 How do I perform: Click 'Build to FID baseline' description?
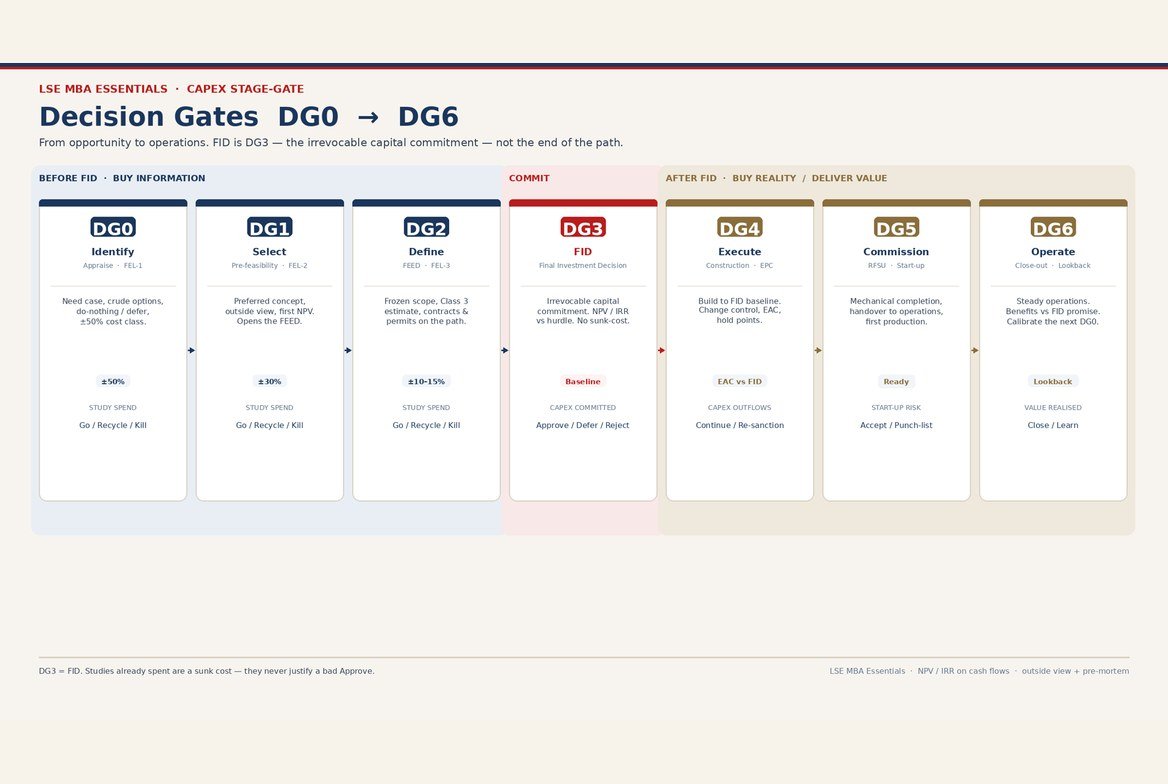pos(740,311)
